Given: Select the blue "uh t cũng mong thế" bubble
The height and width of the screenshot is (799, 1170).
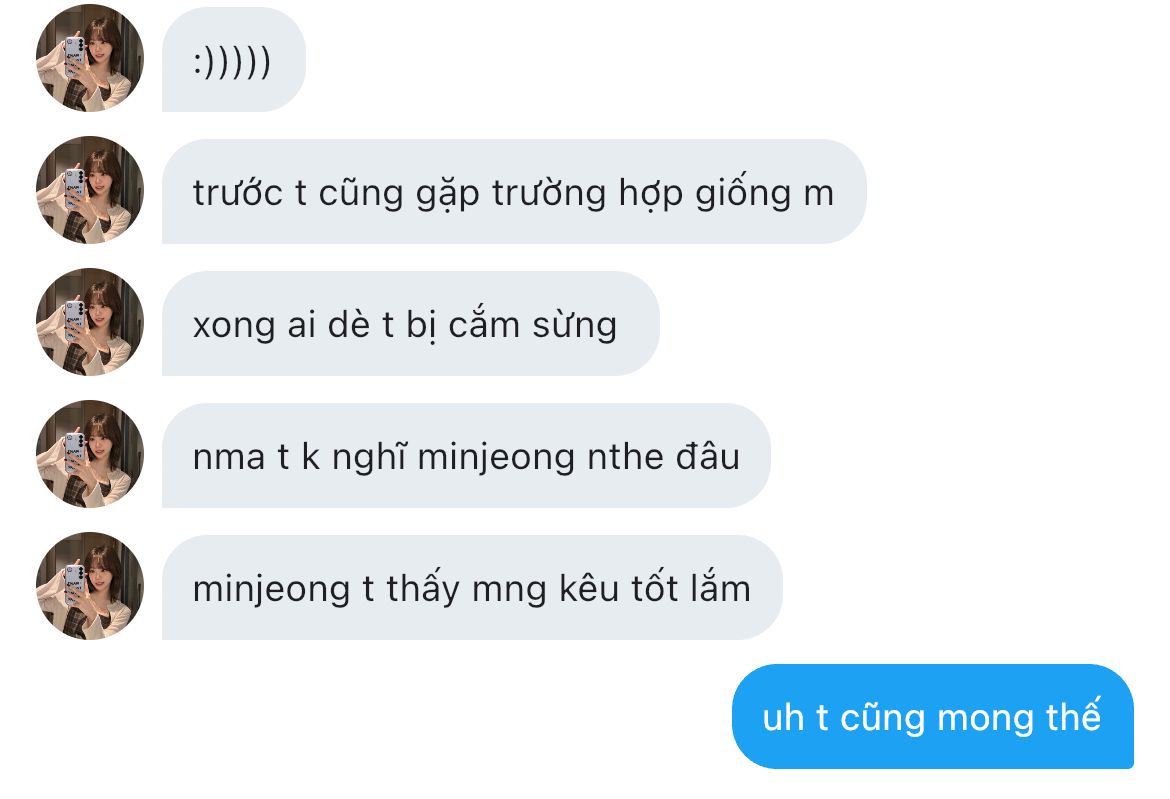Looking at the screenshot, I should click(933, 717).
